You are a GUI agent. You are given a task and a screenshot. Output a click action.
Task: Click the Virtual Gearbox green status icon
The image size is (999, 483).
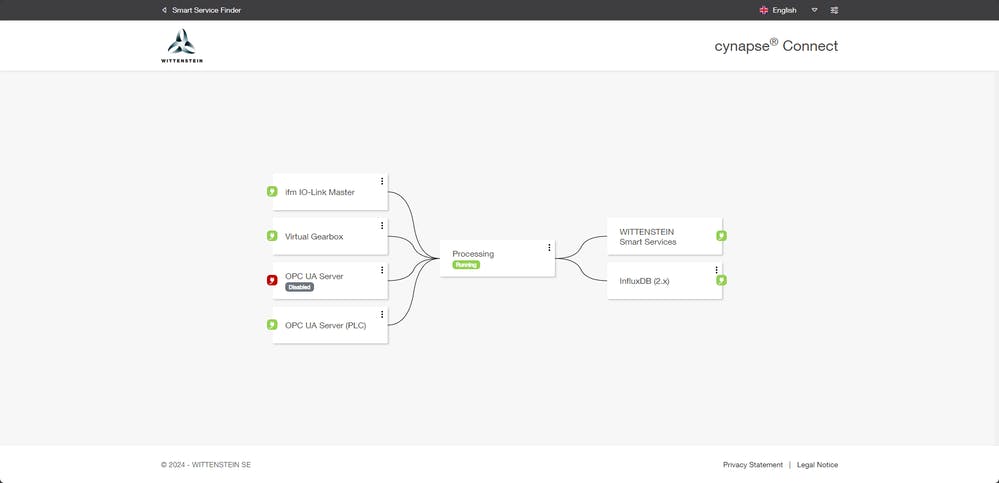pyautogui.click(x=272, y=236)
